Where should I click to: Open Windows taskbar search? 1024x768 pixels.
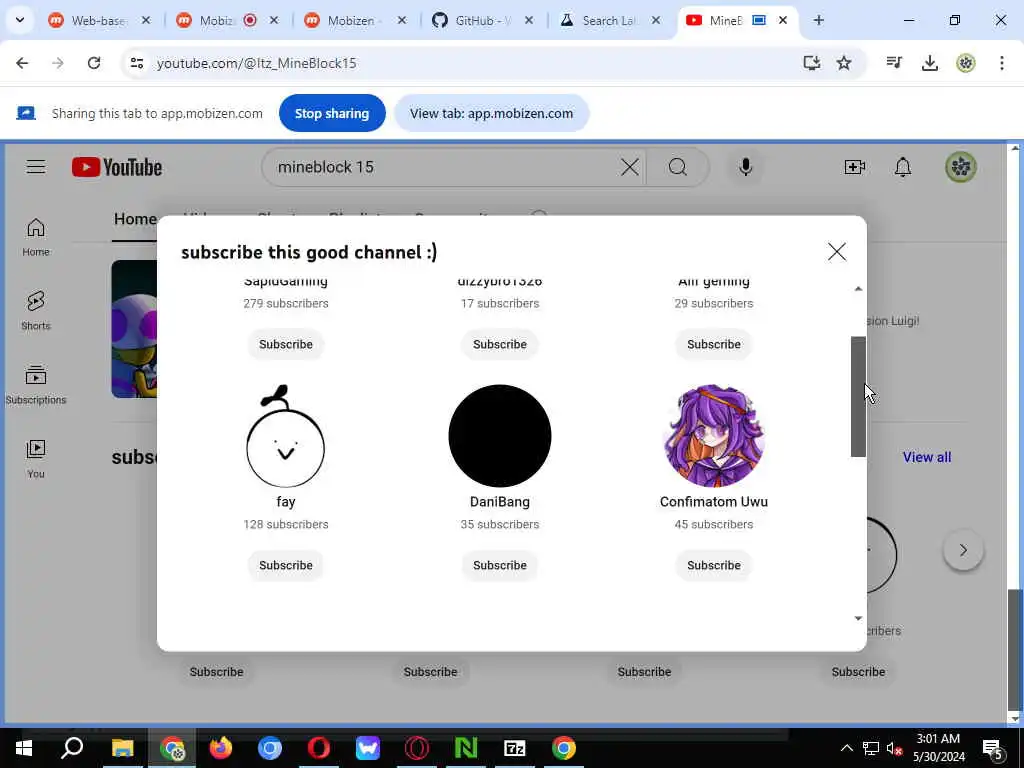(x=72, y=748)
